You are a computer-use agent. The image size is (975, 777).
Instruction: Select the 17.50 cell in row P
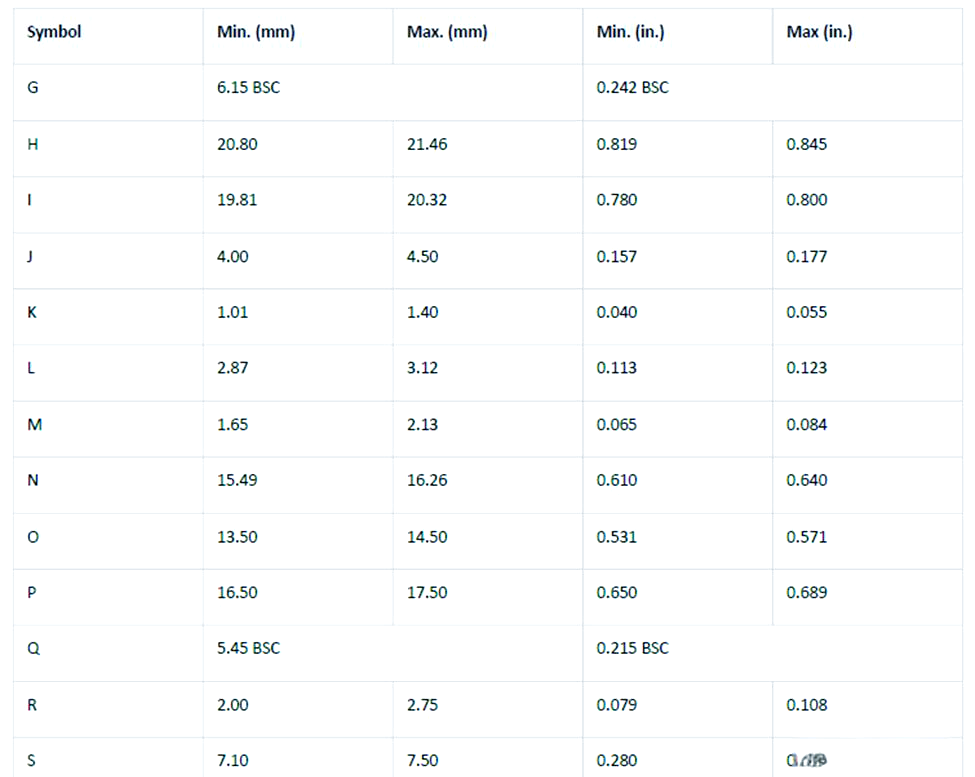[427, 592]
